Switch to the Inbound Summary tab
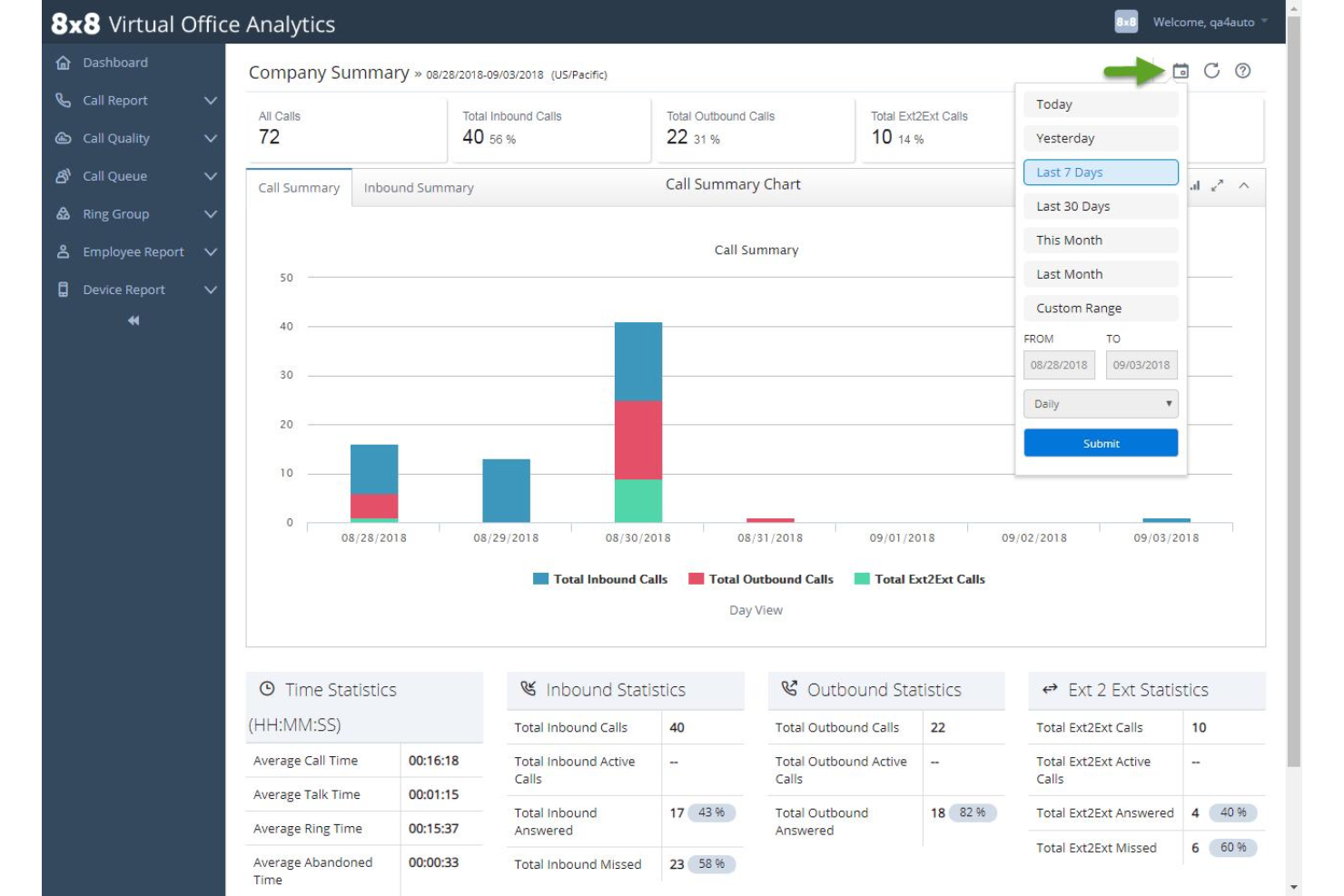1344x896 pixels. 419,188
